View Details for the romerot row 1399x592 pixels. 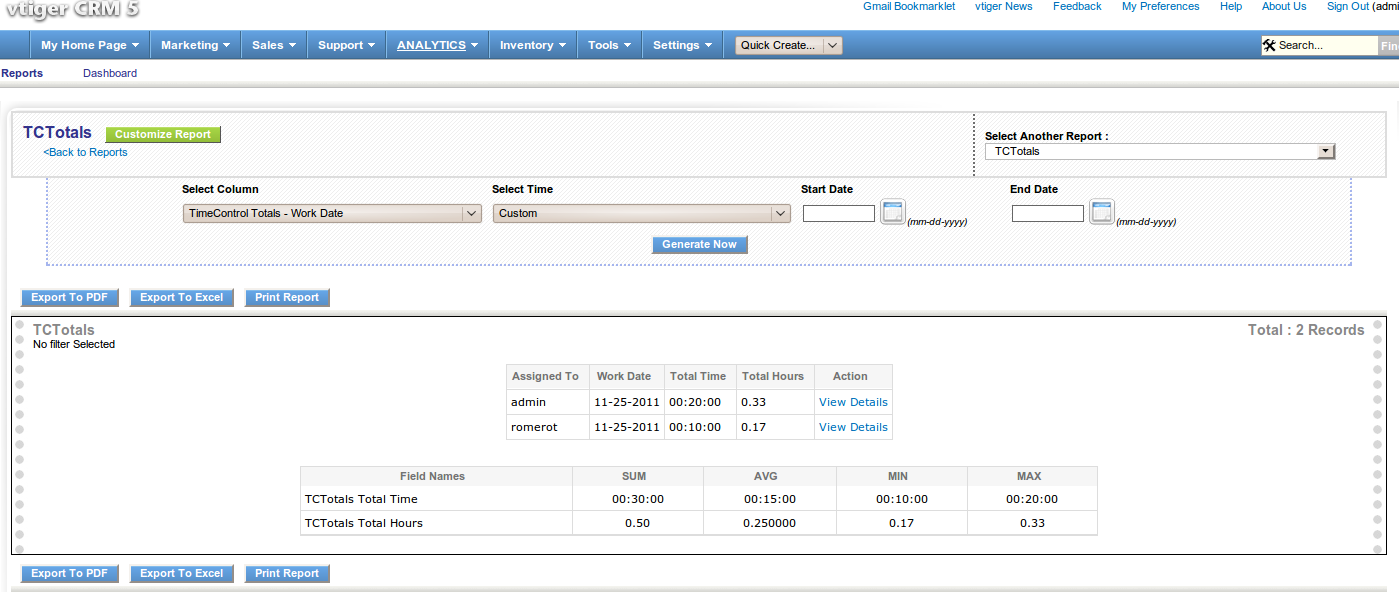(853, 427)
